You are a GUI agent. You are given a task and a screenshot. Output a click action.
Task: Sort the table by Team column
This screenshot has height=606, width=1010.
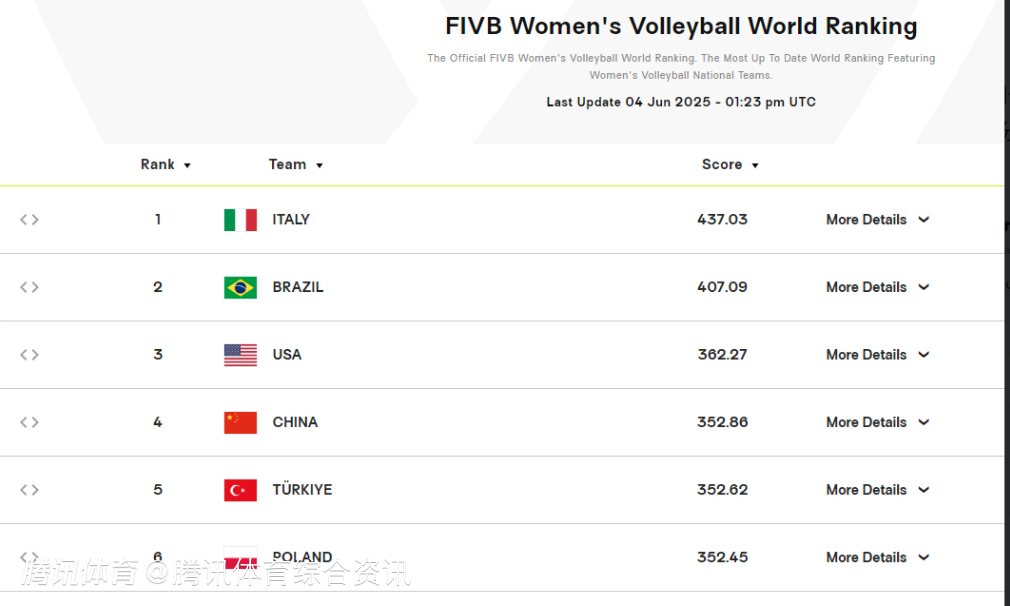pyautogui.click(x=295, y=165)
